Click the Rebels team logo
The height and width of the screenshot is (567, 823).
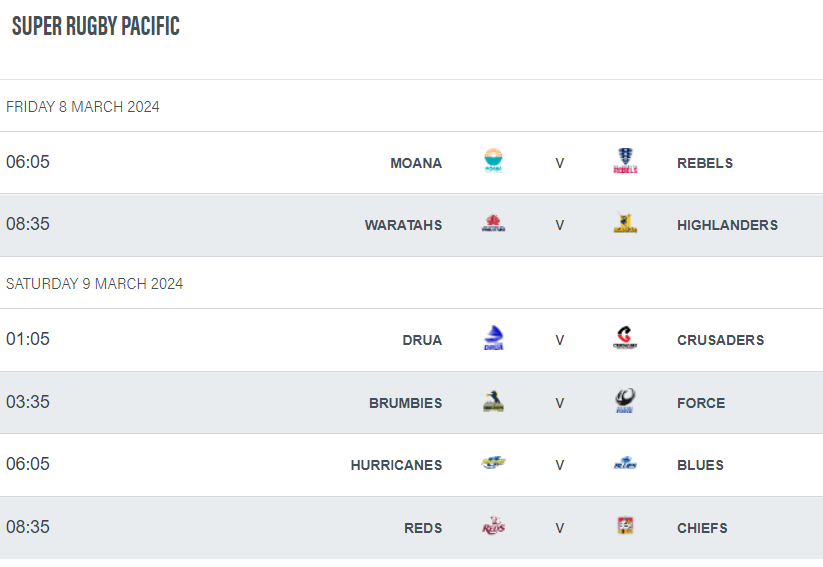tap(625, 161)
